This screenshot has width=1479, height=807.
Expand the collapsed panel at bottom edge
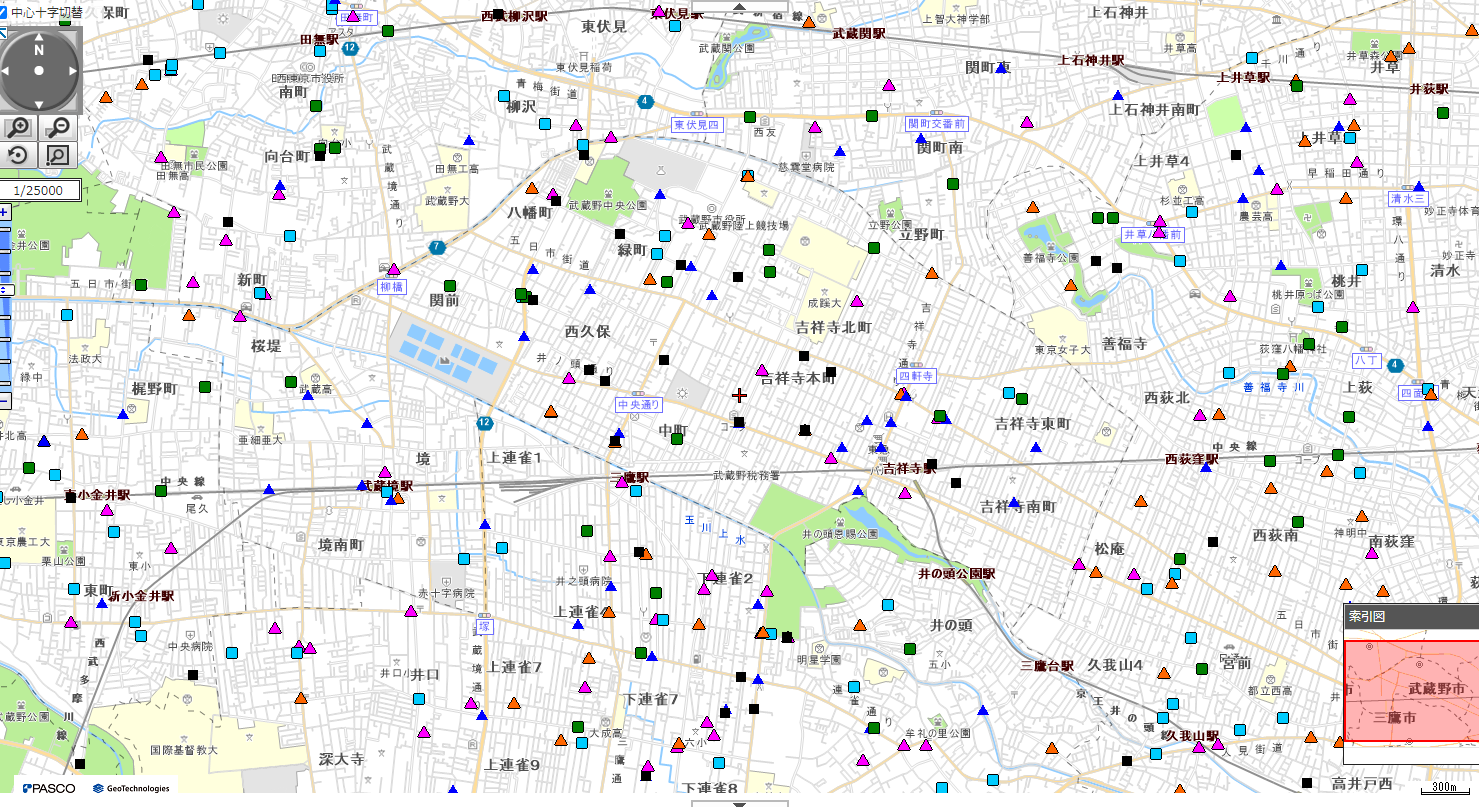tap(740, 803)
